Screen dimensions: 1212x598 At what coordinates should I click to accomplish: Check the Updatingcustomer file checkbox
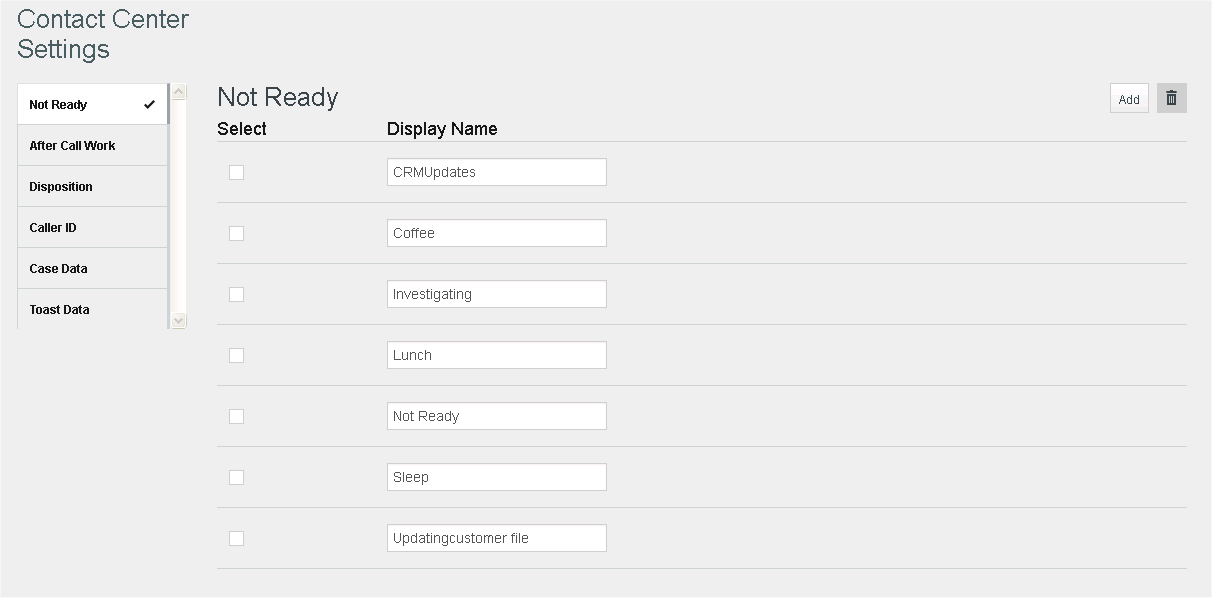(236, 538)
